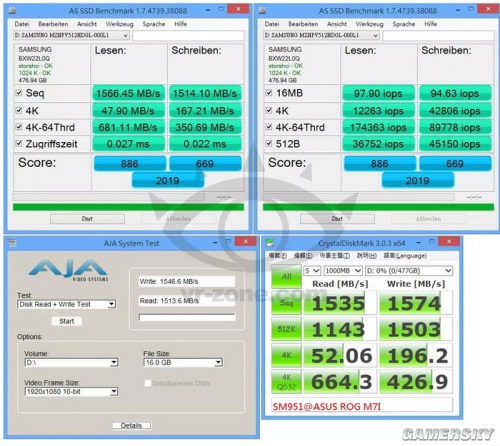The height and width of the screenshot is (446, 500).
Task: Click the SM951@ASUS ROG M7I text field
Action: pyautogui.click(x=362, y=407)
